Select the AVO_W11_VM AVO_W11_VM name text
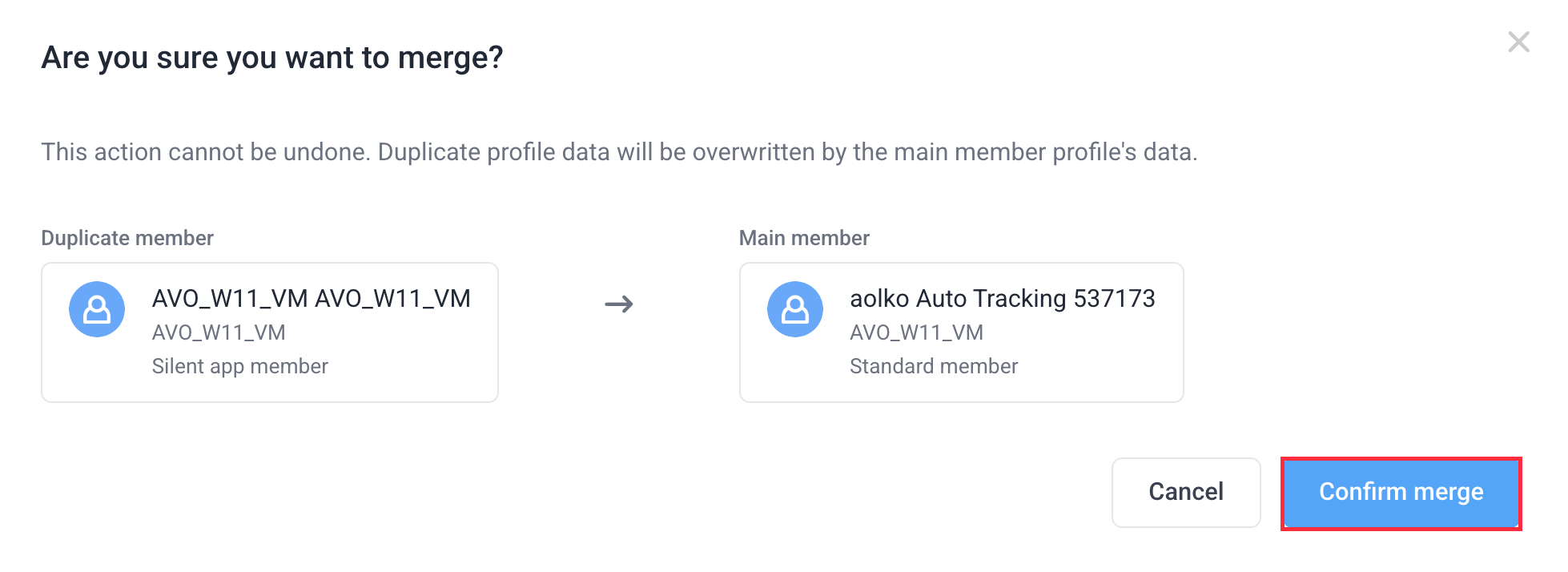Screen dimensions: 1568x572 pyautogui.click(x=312, y=299)
